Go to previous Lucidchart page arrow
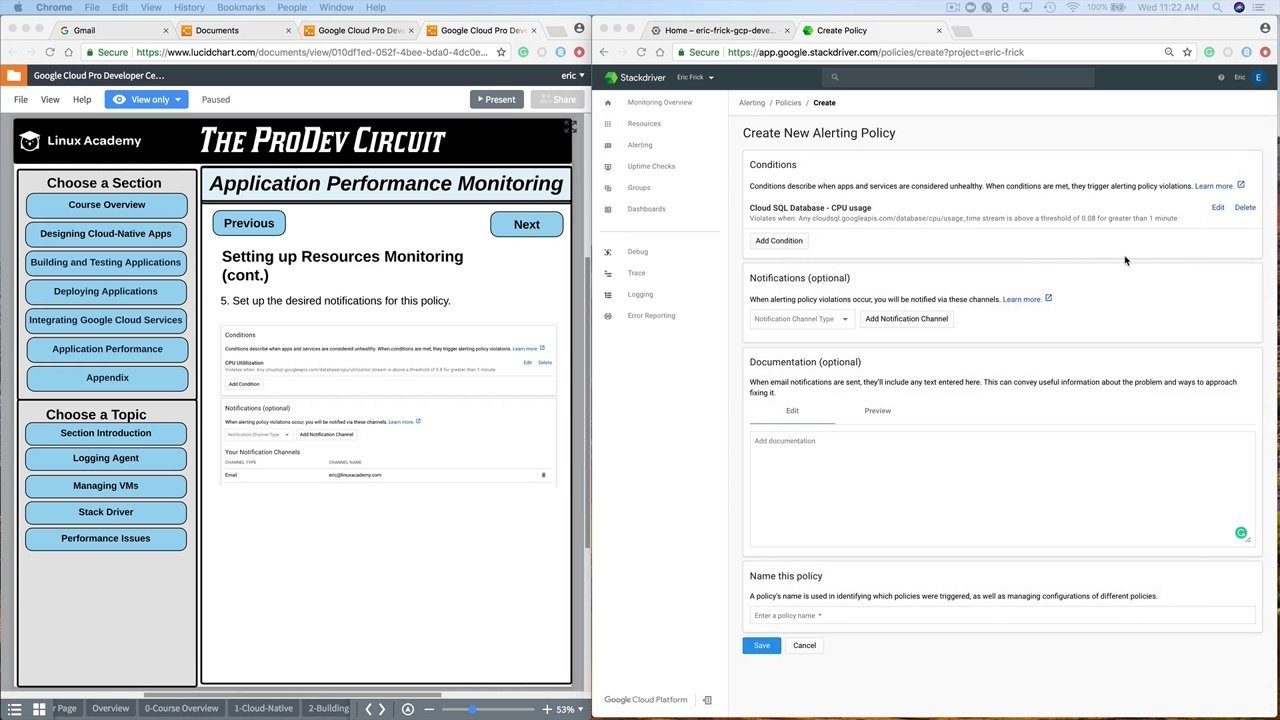The image size is (1280, 720). pyautogui.click(x=368, y=709)
